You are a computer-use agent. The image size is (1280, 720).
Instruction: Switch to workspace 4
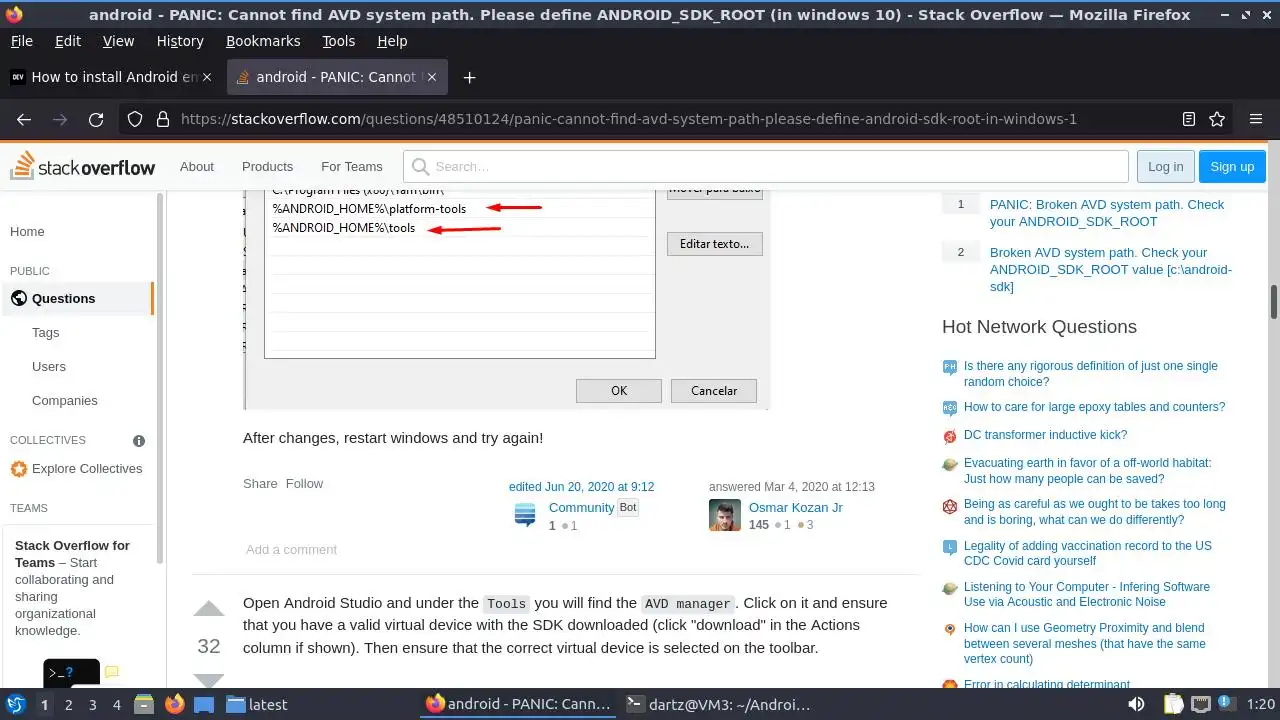116,704
